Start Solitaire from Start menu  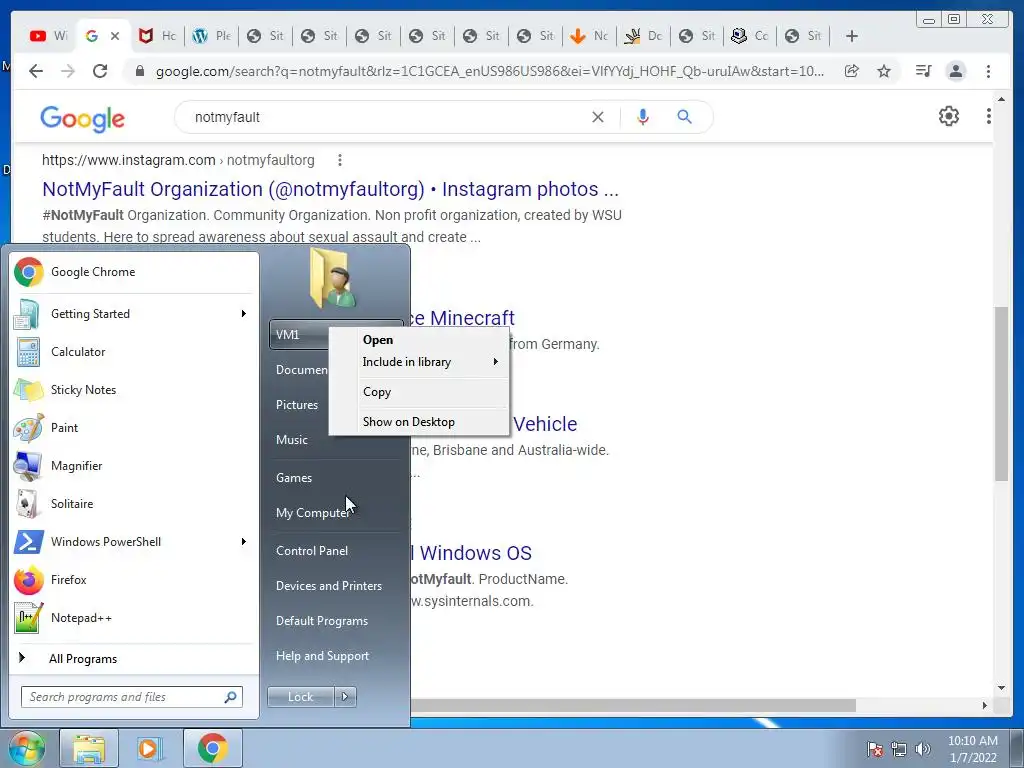point(134,504)
